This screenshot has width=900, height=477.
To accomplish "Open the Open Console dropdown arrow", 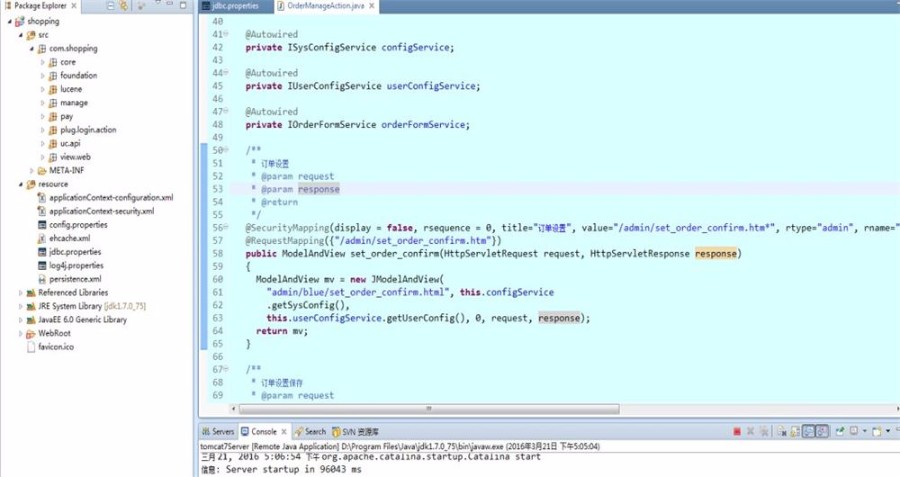I will [x=888, y=431].
